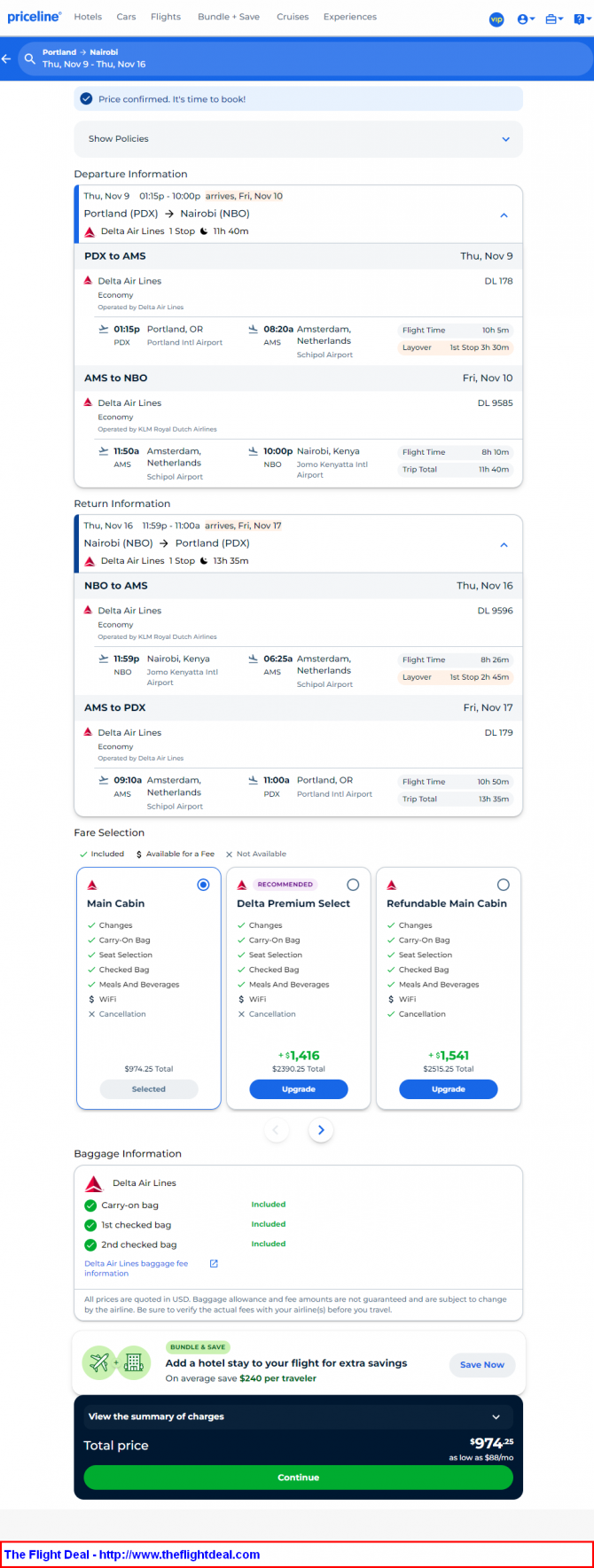Select the Delta Premium Select radio button
This screenshot has width=594, height=1568.
tap(353, 885)
